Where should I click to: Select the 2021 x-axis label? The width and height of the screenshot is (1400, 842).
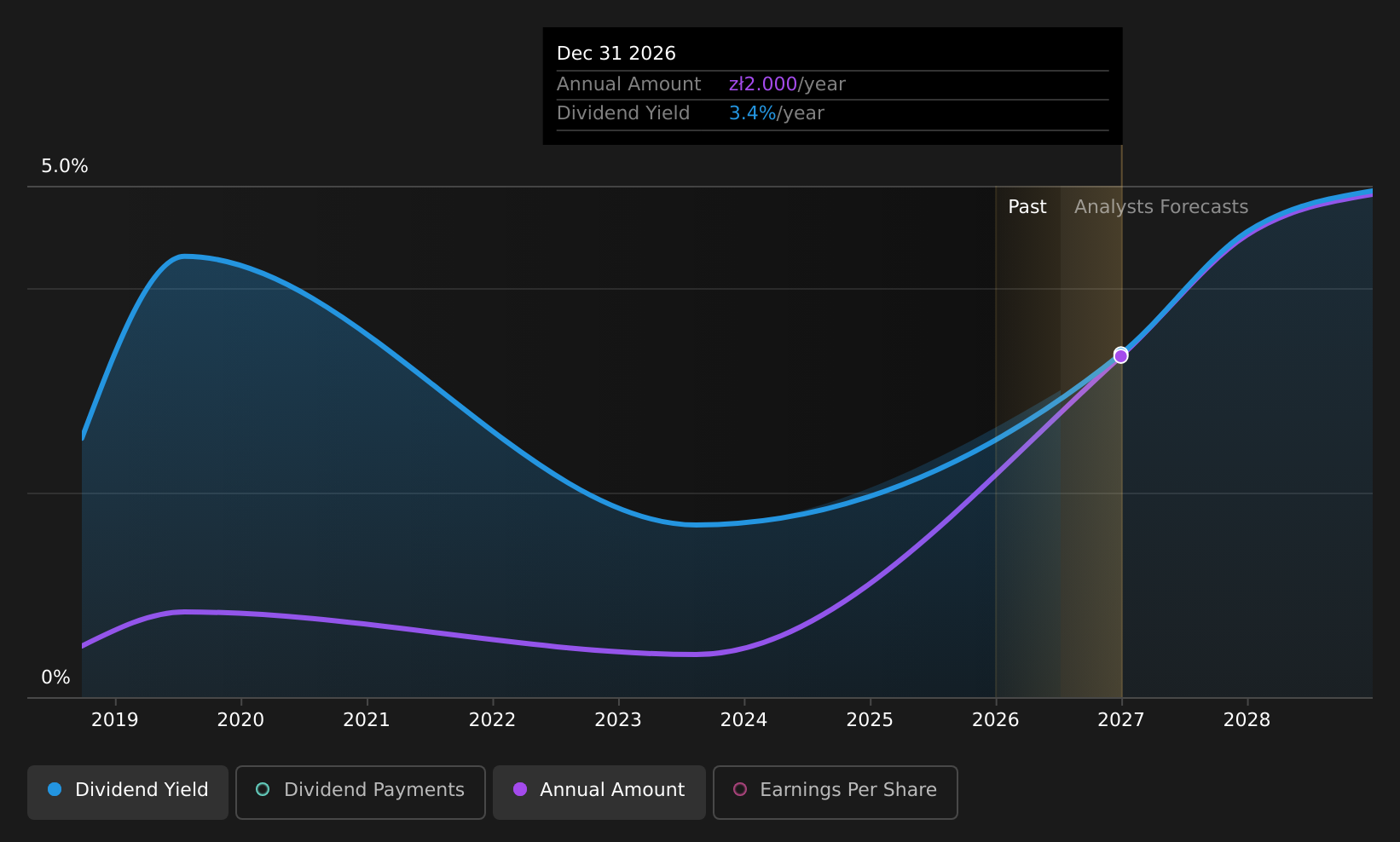pyautogui.click(x=367, y=720)
